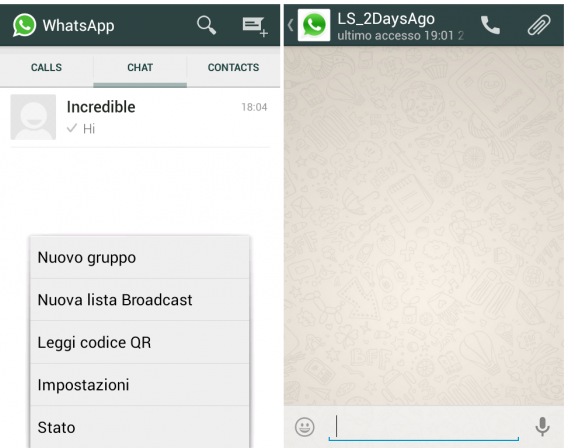Open search with the magnifier icon

(x=206, y=25)
